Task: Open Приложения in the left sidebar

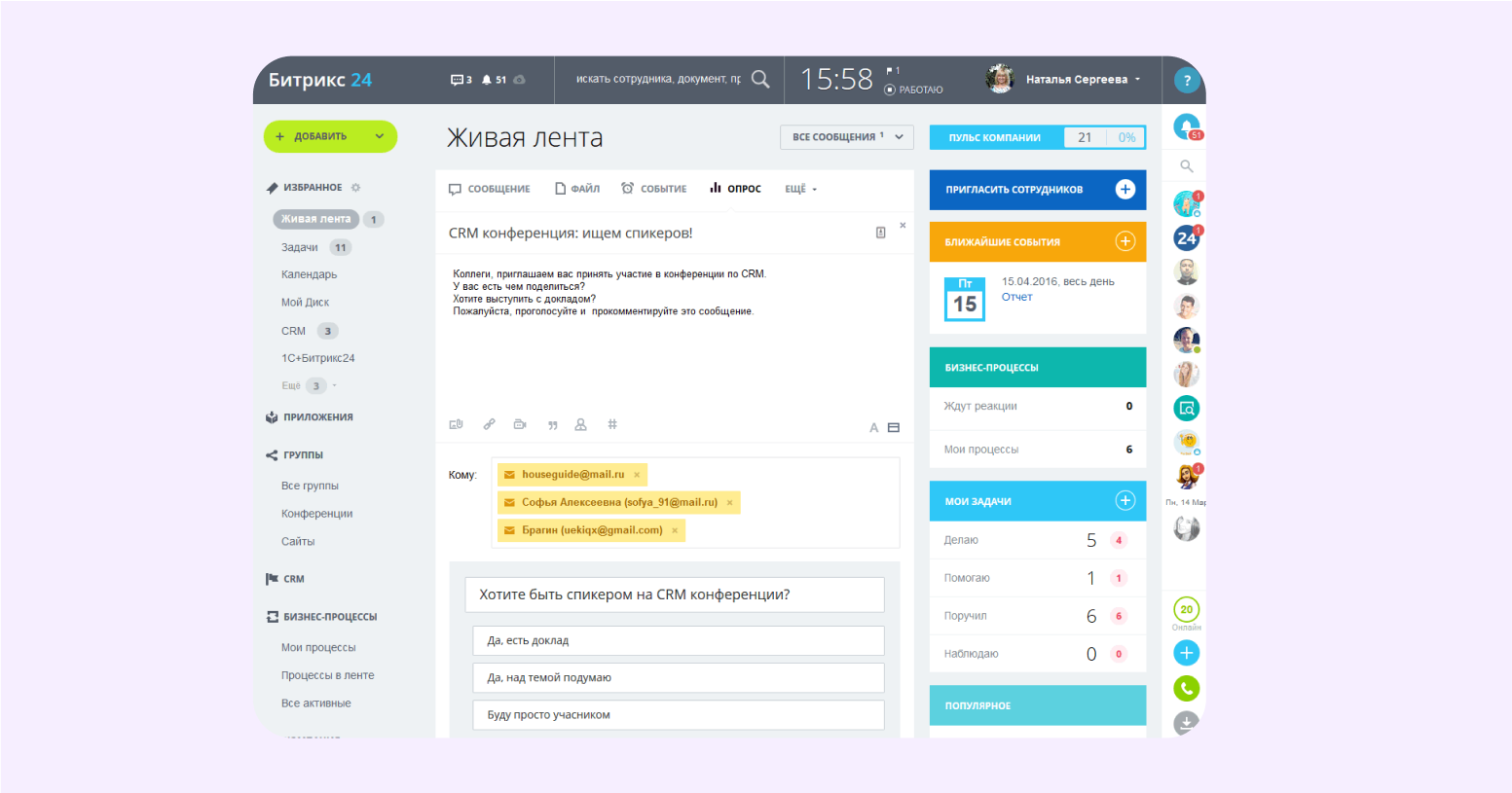Action: pos(310,417)
